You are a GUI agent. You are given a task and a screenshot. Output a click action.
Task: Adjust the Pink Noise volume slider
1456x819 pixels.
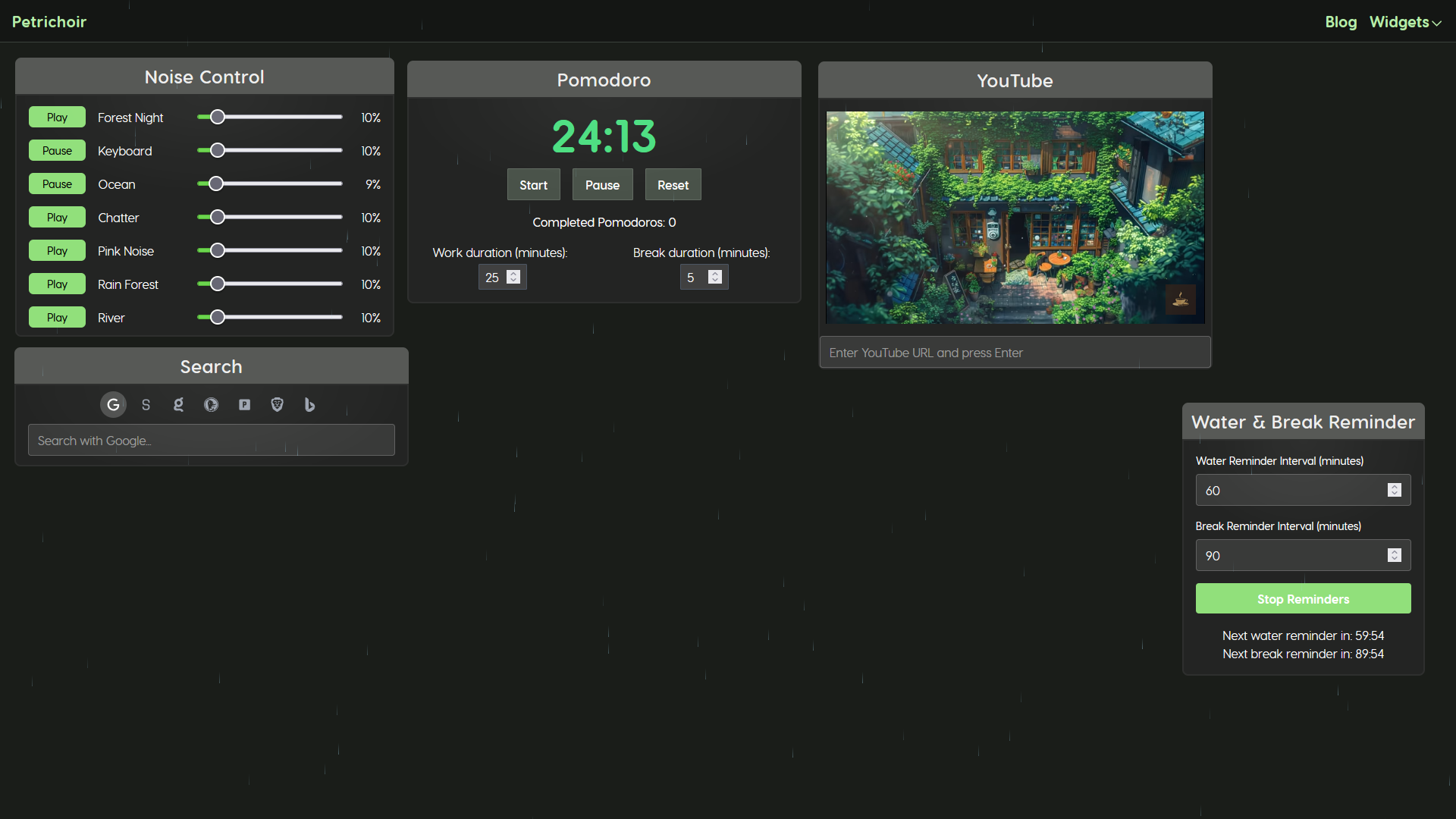[x=269, y=250]
